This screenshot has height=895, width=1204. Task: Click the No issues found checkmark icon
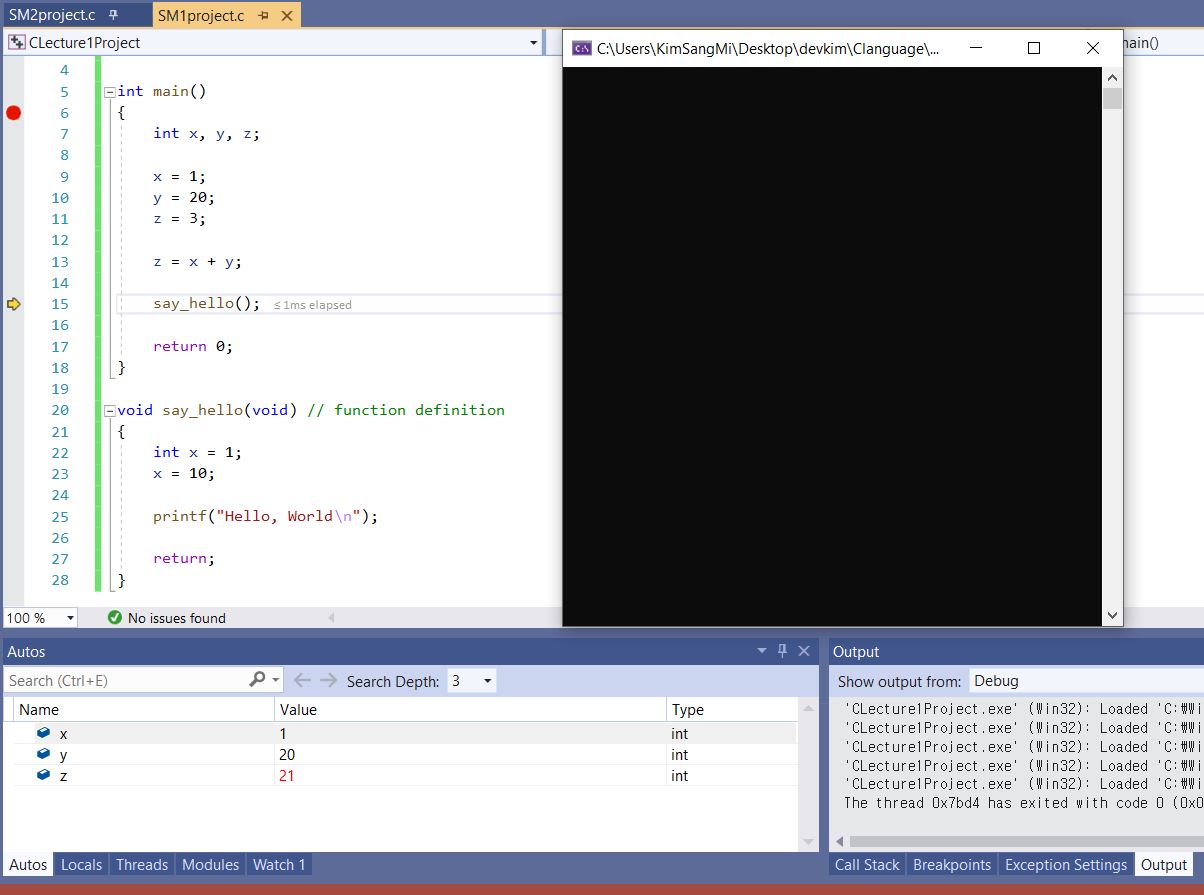point(114,618)
